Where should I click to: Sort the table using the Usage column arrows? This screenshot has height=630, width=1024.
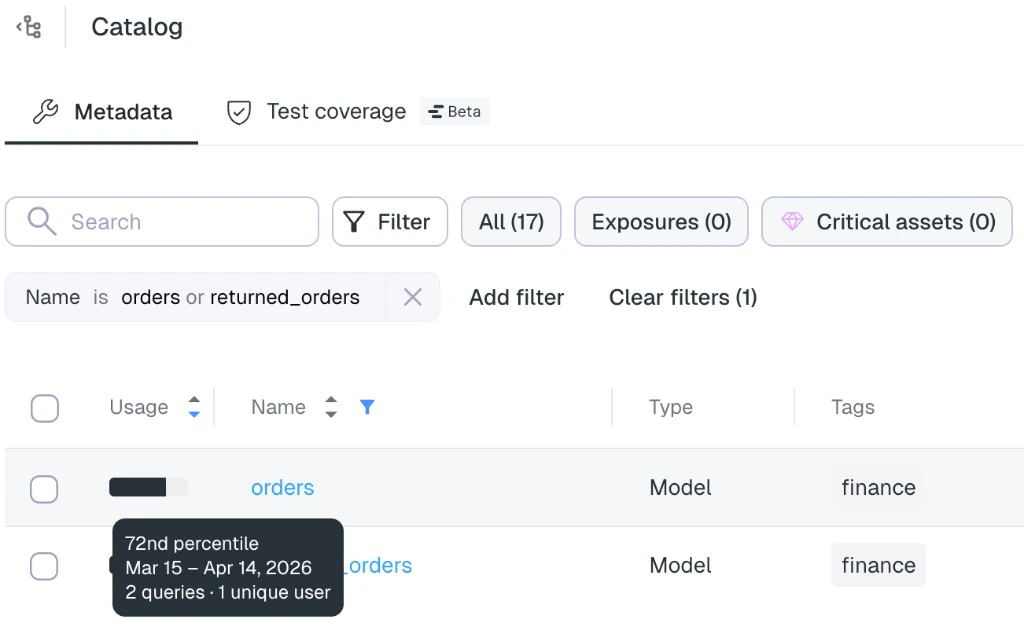coord(194,407)
